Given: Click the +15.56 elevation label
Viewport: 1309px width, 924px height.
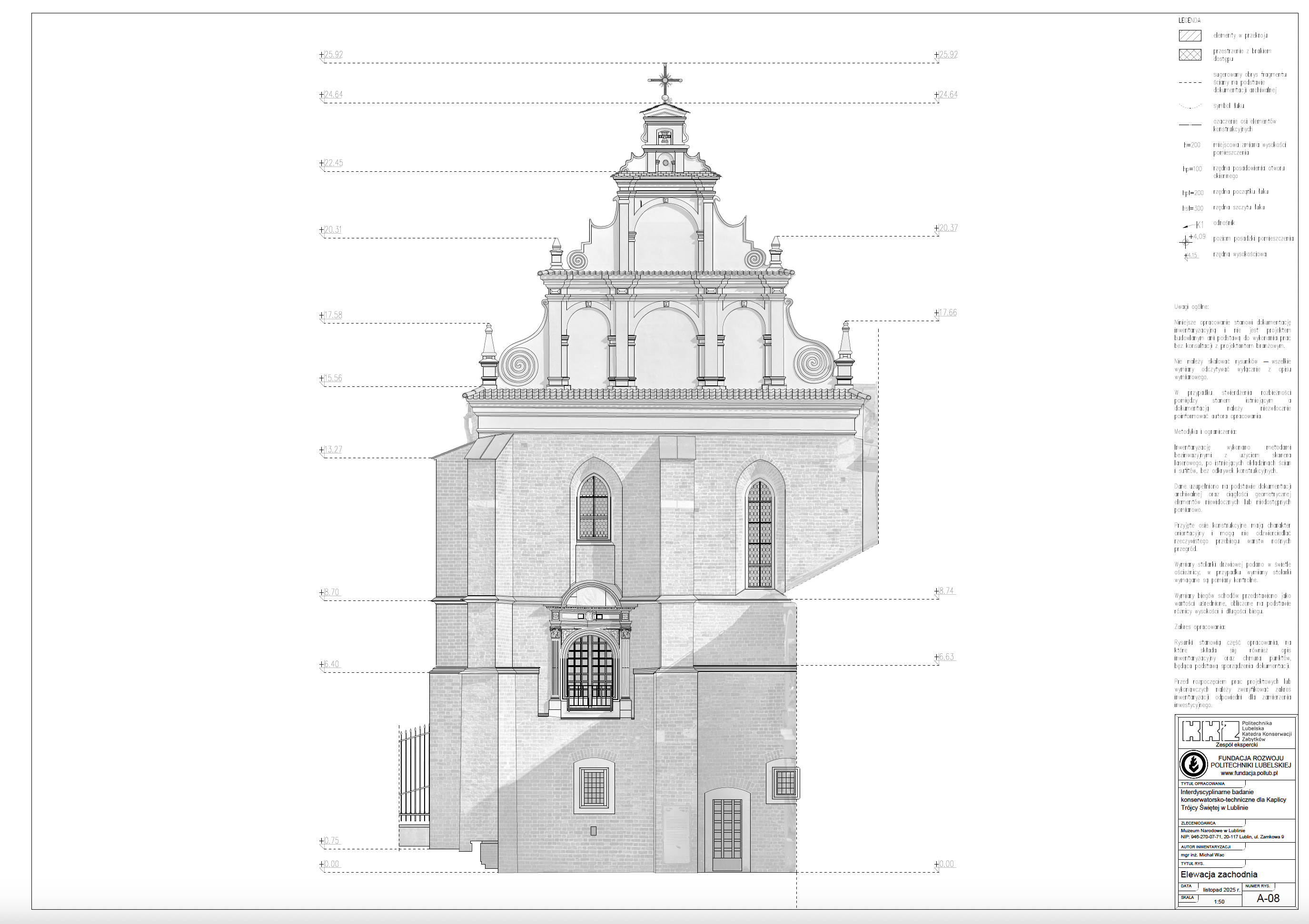Looking at the screenshot, I should [331, 378].
